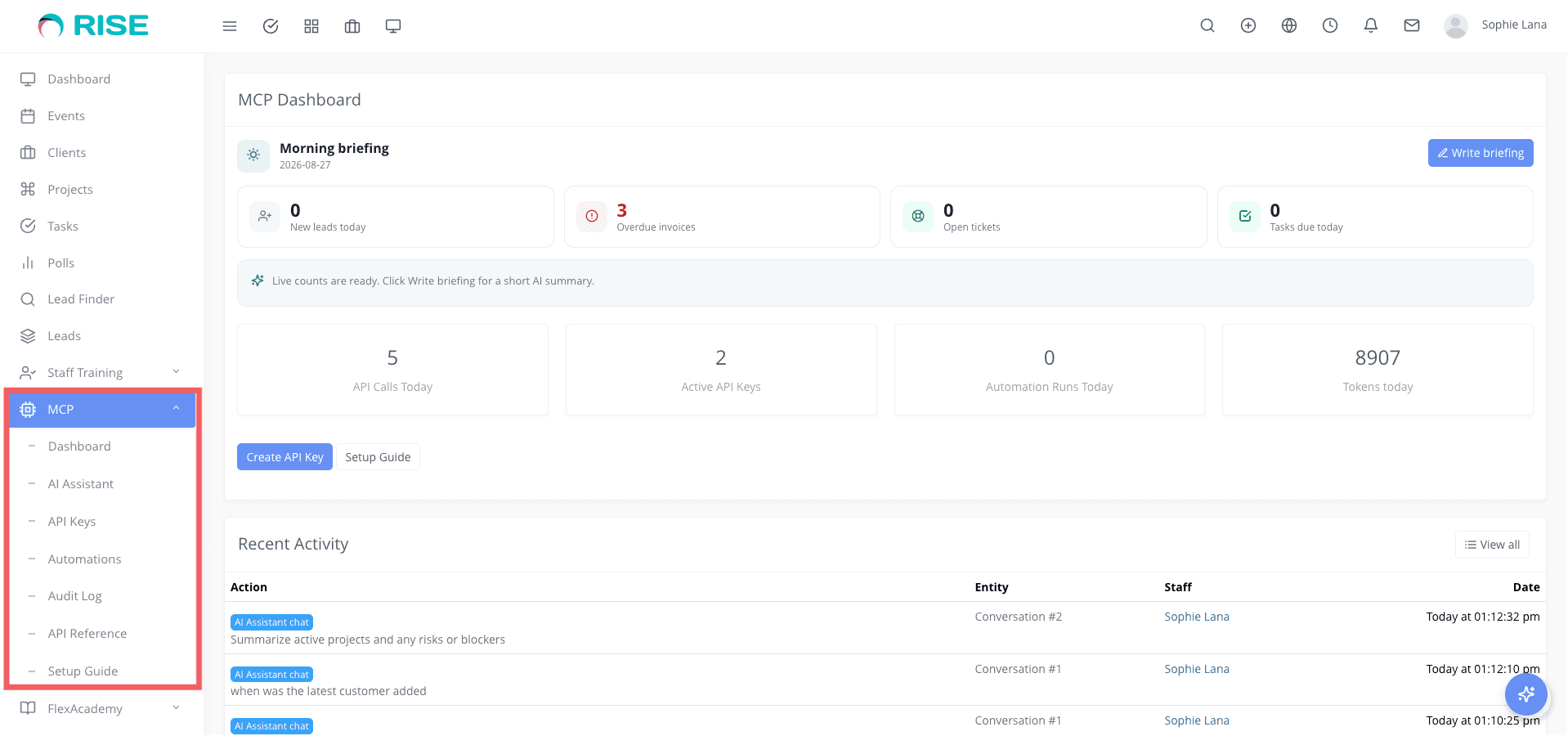Click the Action column header

[249, 587]
